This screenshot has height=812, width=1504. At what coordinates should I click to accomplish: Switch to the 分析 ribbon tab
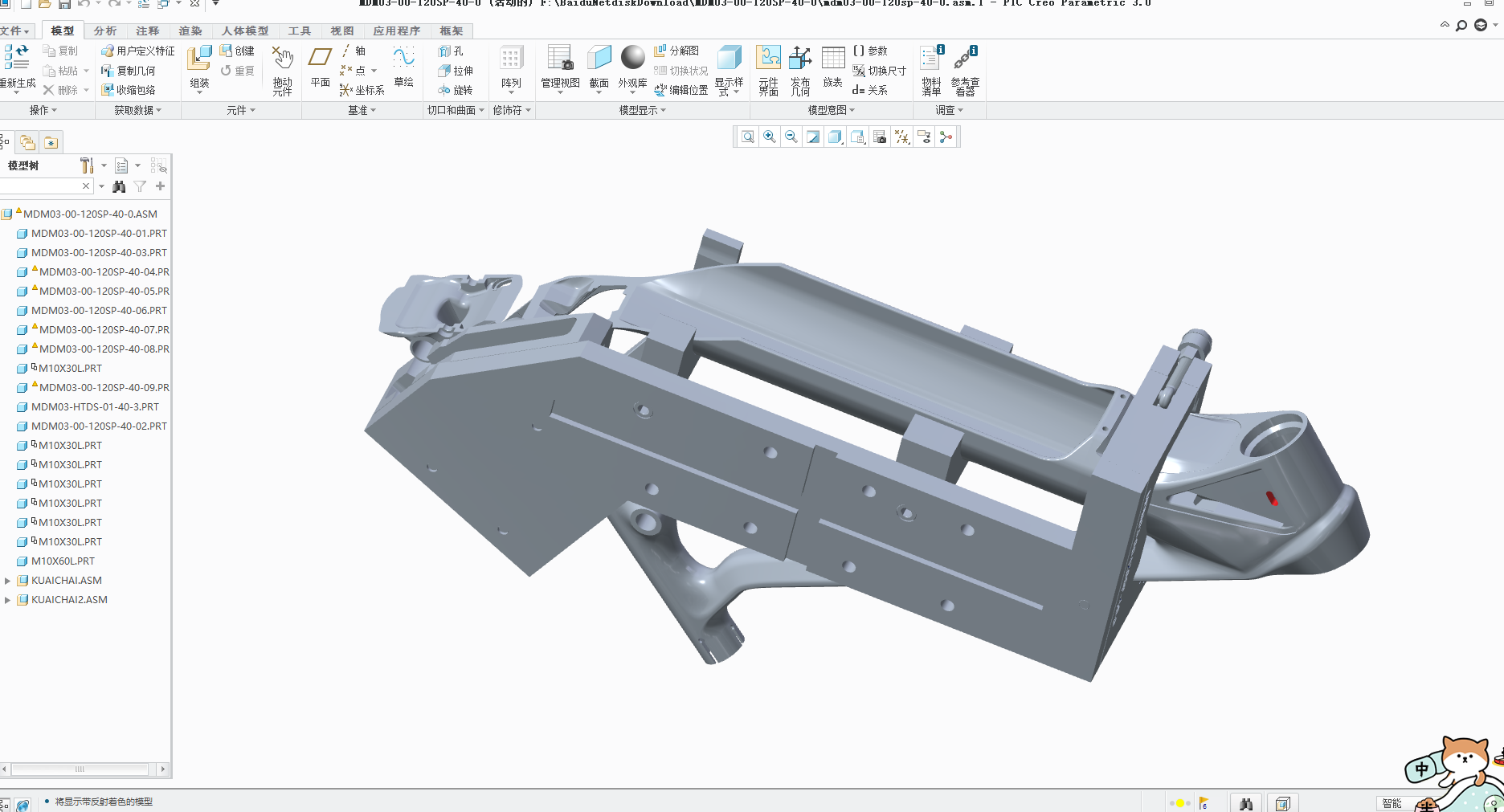(x=105, y=31)
